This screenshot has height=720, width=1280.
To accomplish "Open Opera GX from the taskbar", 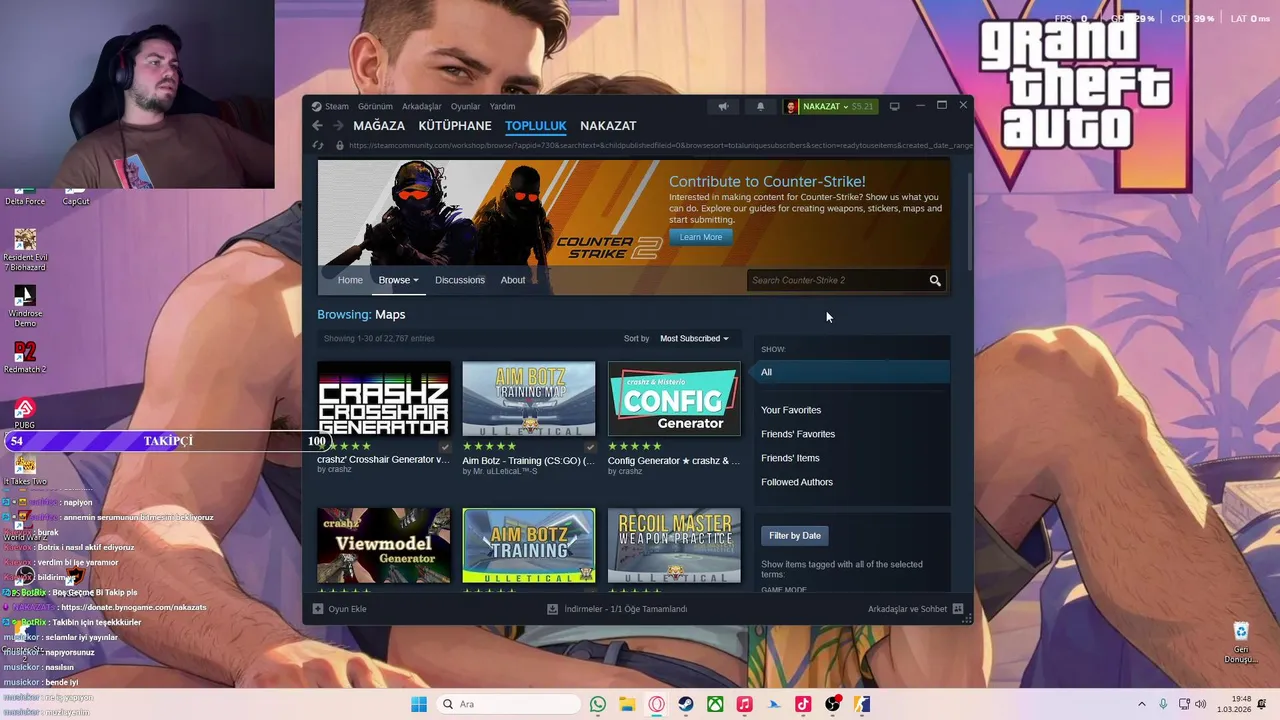I will (x=657, y=704).
